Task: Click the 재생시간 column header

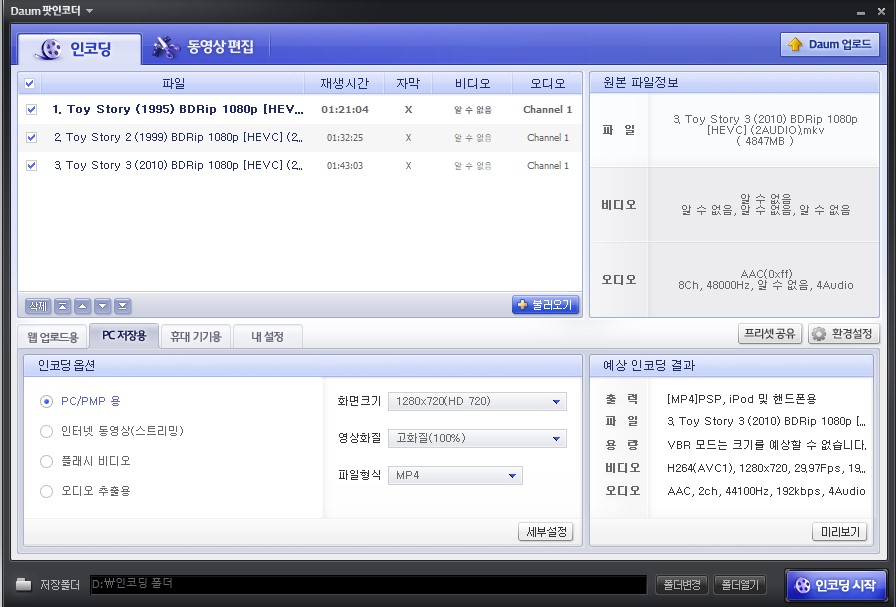Action: [x=345, y=83]
